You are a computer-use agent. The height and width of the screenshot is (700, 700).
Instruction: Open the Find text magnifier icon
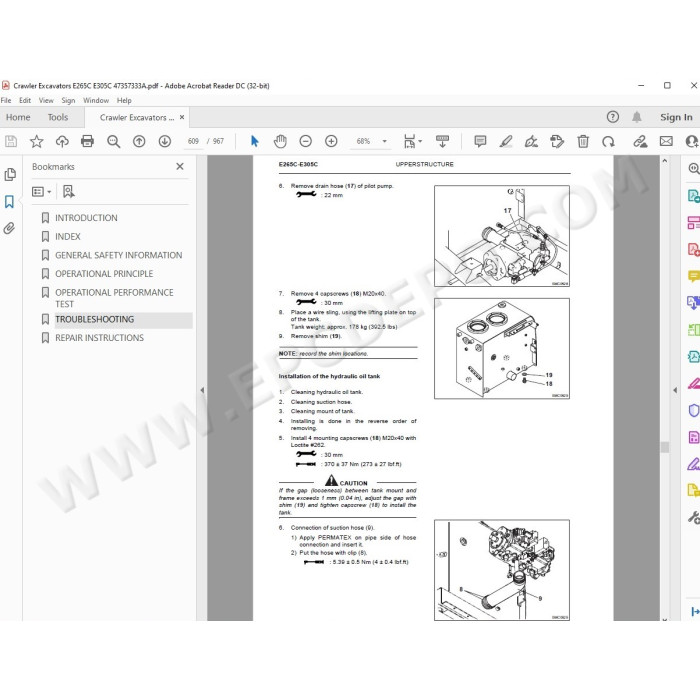tap(113, 142)
